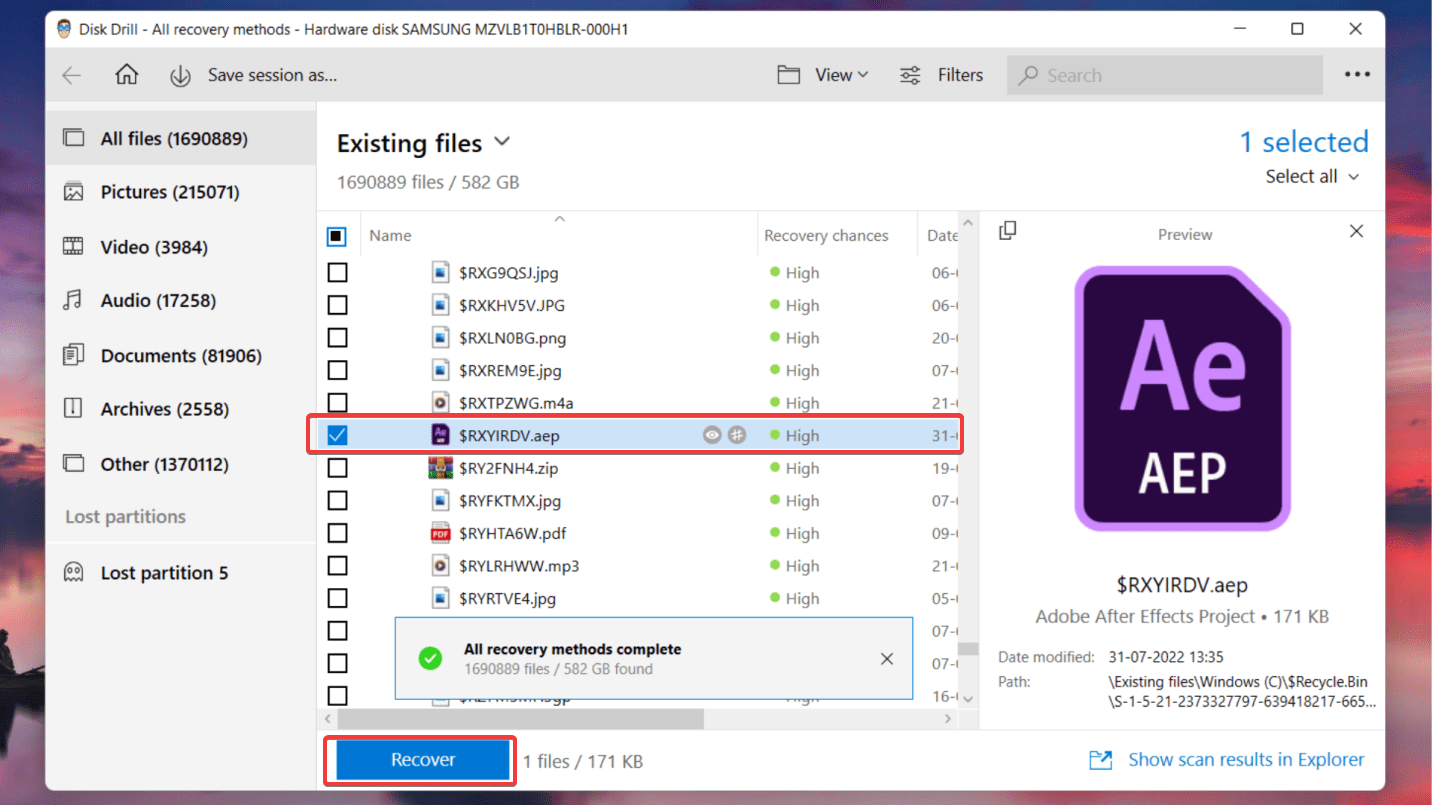Click the Name column header
Screen dimensions: 1432x805
pos(390,236)
